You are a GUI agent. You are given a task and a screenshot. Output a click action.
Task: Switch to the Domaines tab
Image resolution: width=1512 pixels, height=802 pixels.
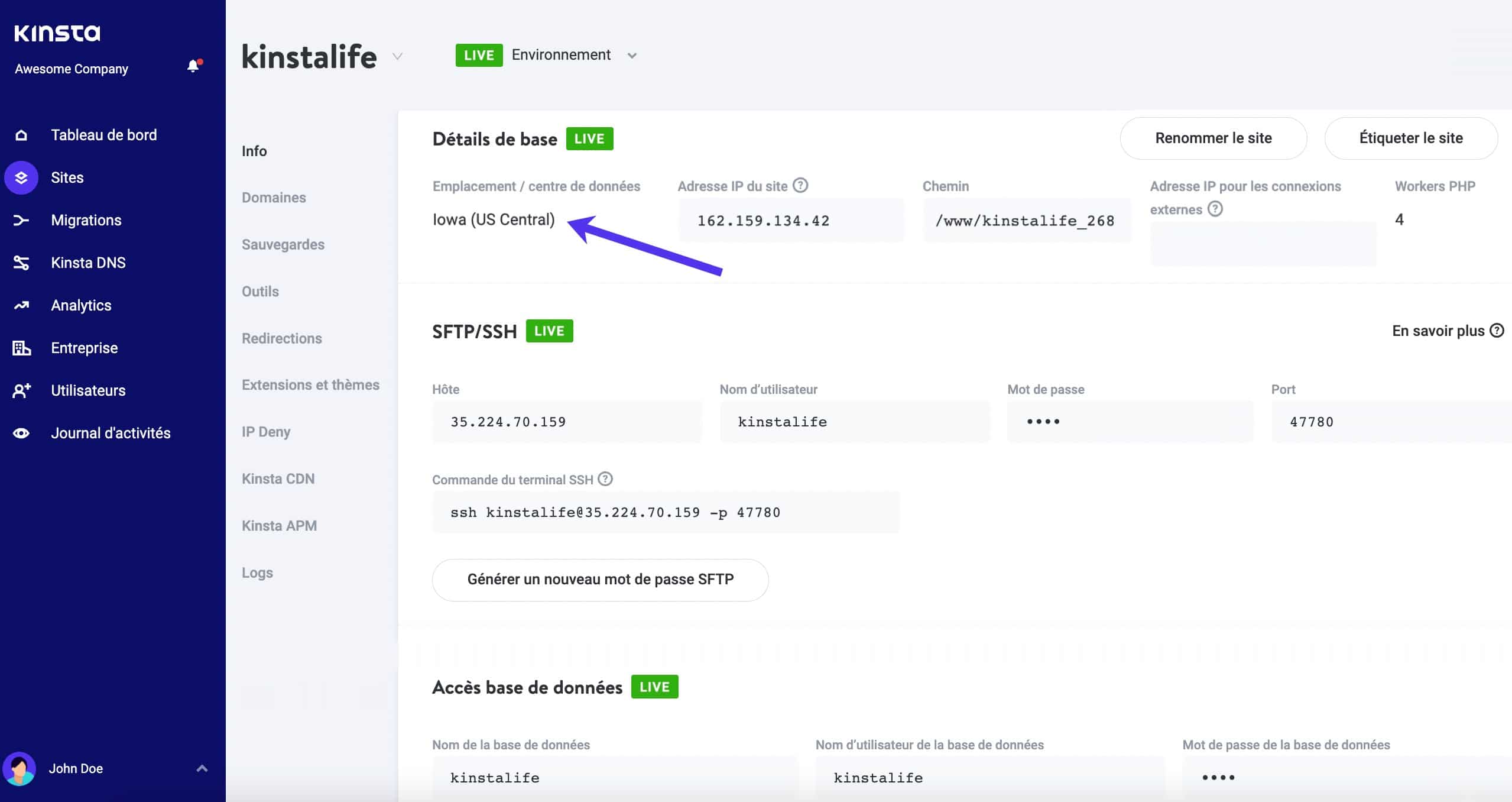tap(274, 198)
